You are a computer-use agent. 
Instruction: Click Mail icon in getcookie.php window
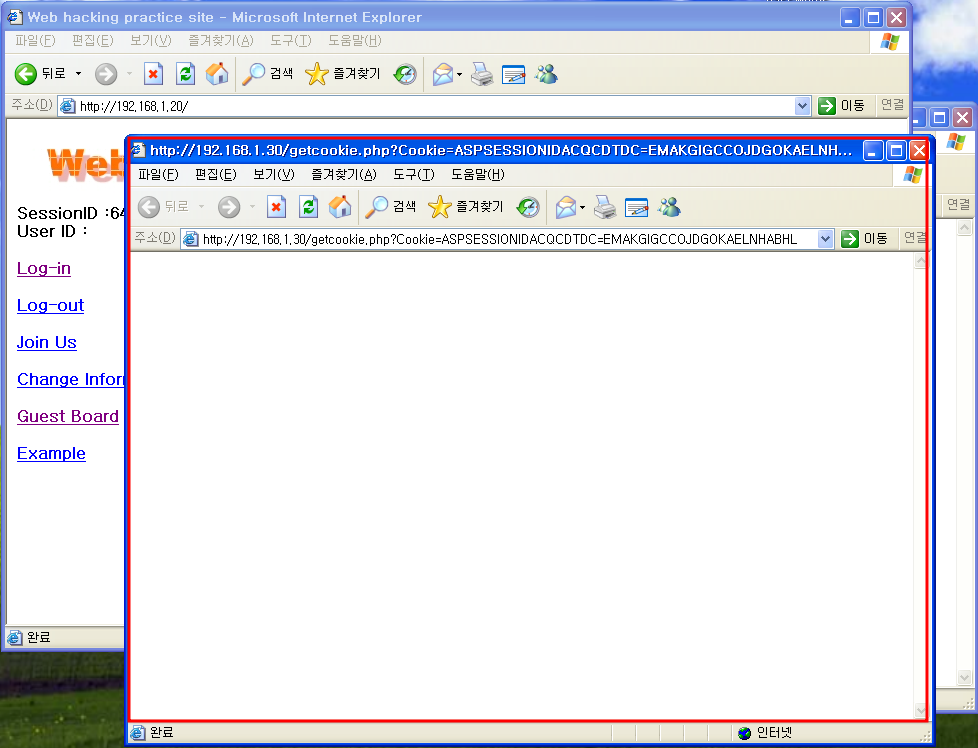coord(566,206)
